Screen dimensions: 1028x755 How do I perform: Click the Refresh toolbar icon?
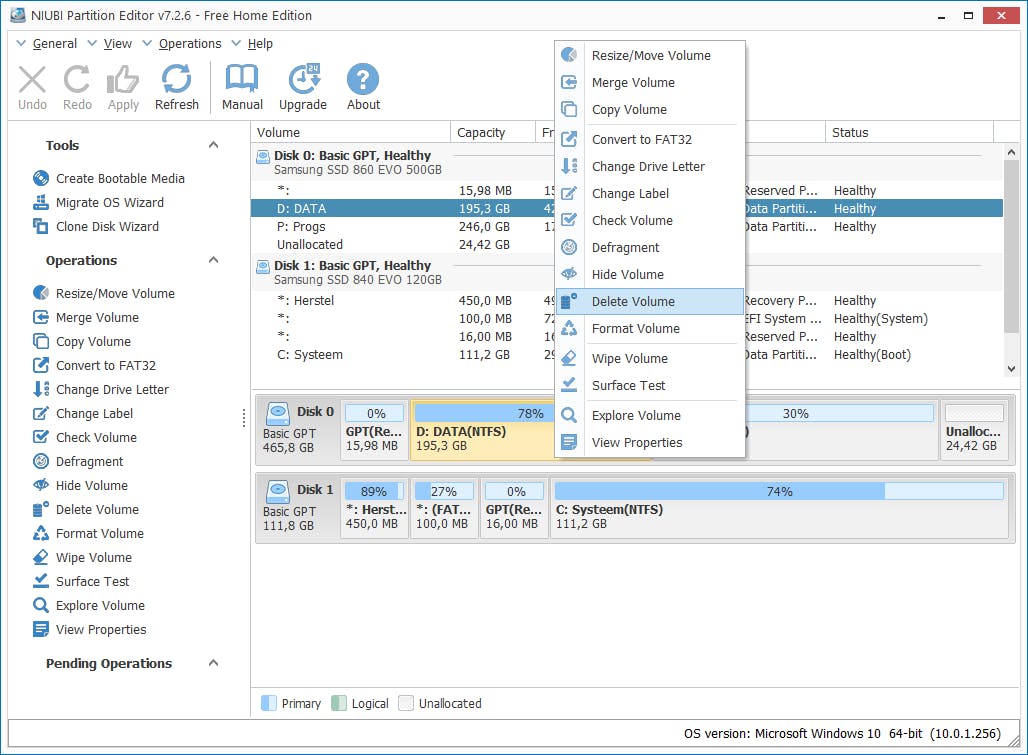(x=177, y=87)
